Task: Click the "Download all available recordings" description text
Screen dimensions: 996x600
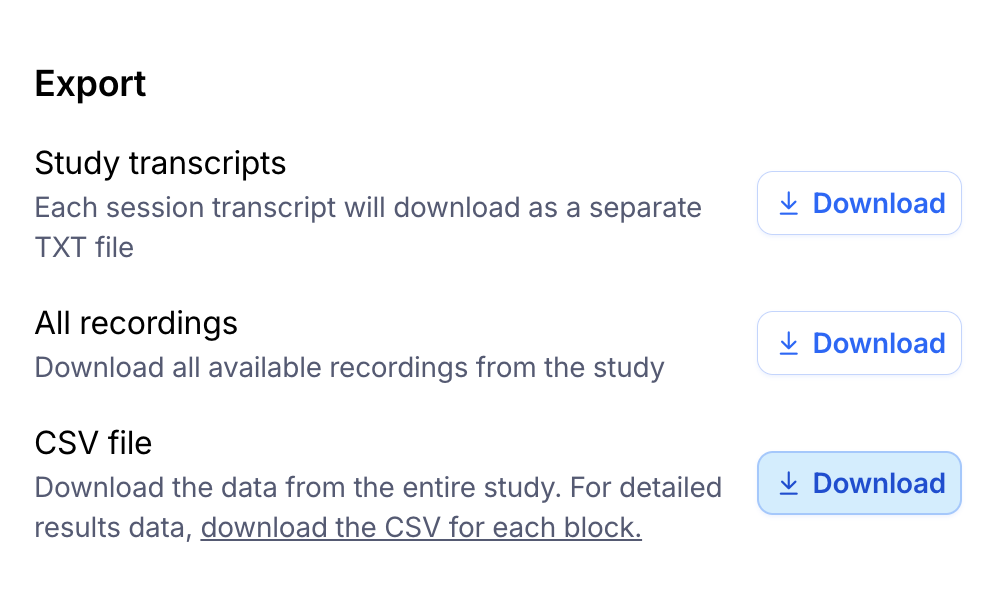Action: pos(349,368)
